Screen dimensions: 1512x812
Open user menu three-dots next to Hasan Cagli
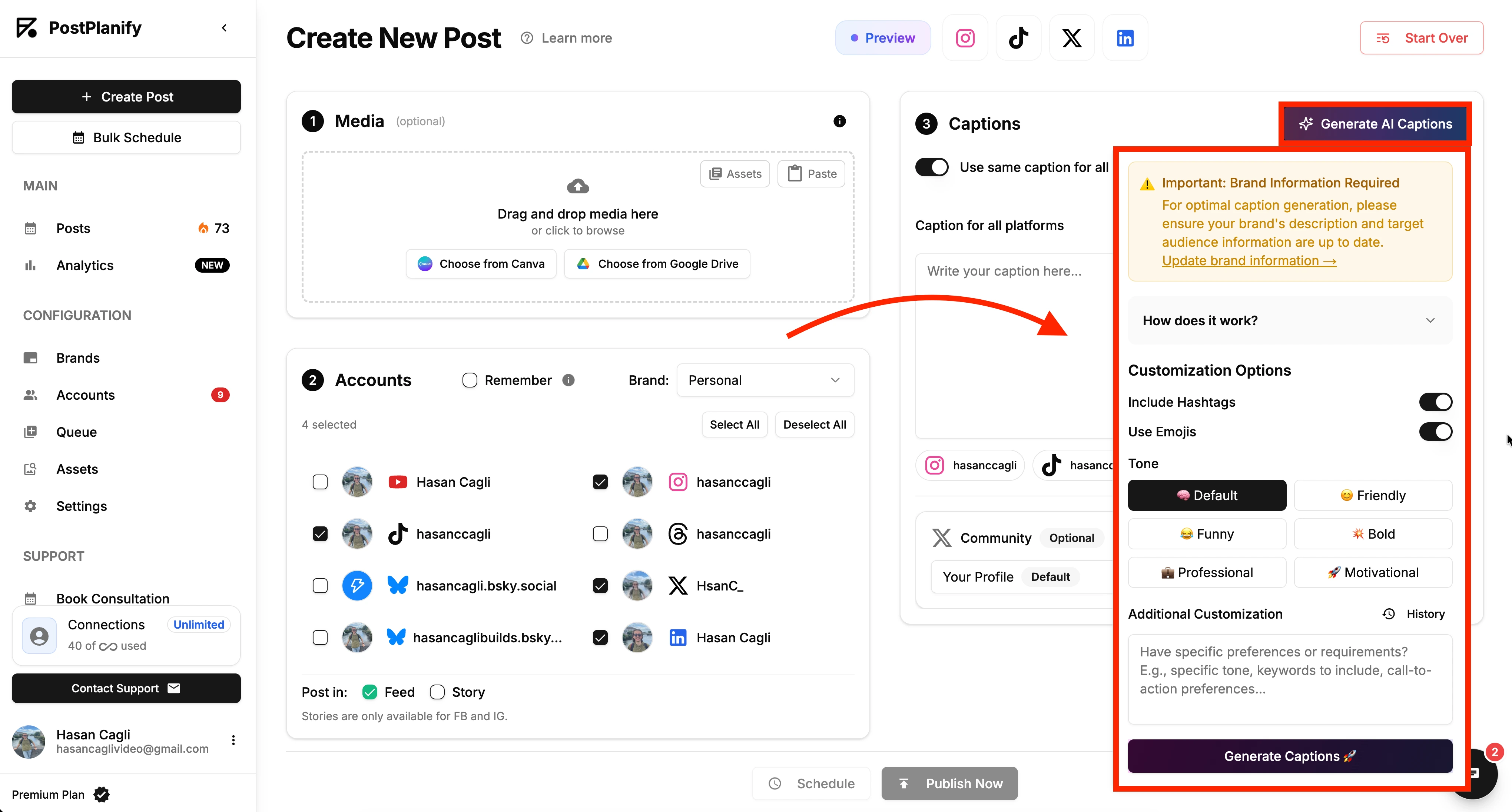[x=233, y=740]
